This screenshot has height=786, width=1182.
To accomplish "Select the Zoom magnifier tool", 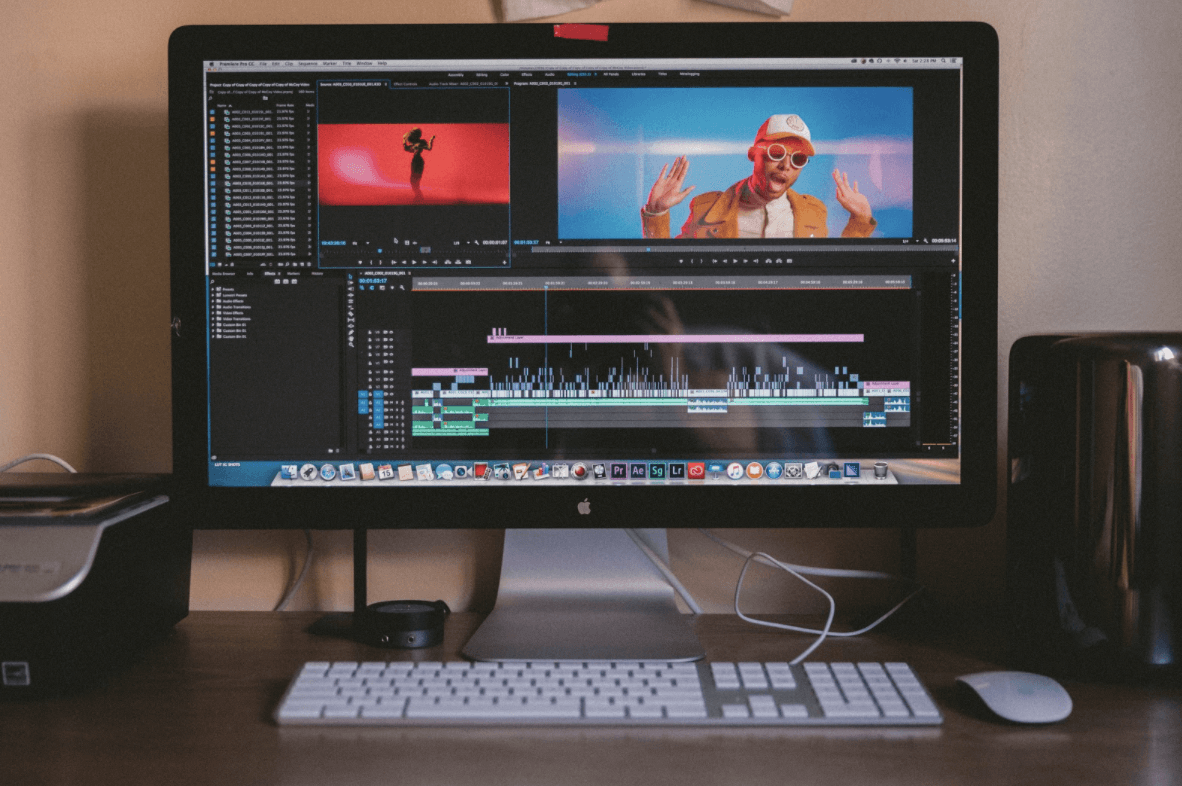I will (351, 345).
